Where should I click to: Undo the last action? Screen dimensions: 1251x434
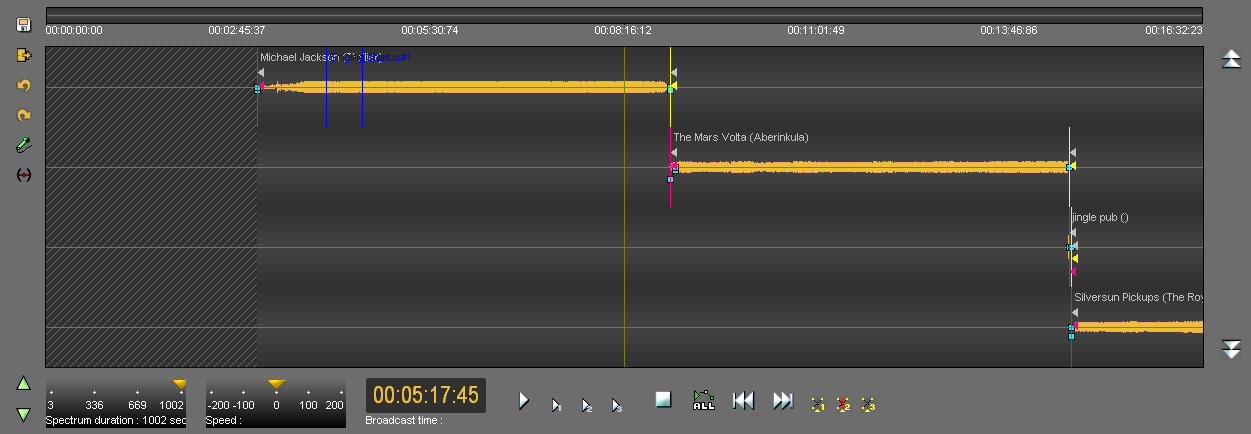[x=24, y=85]
